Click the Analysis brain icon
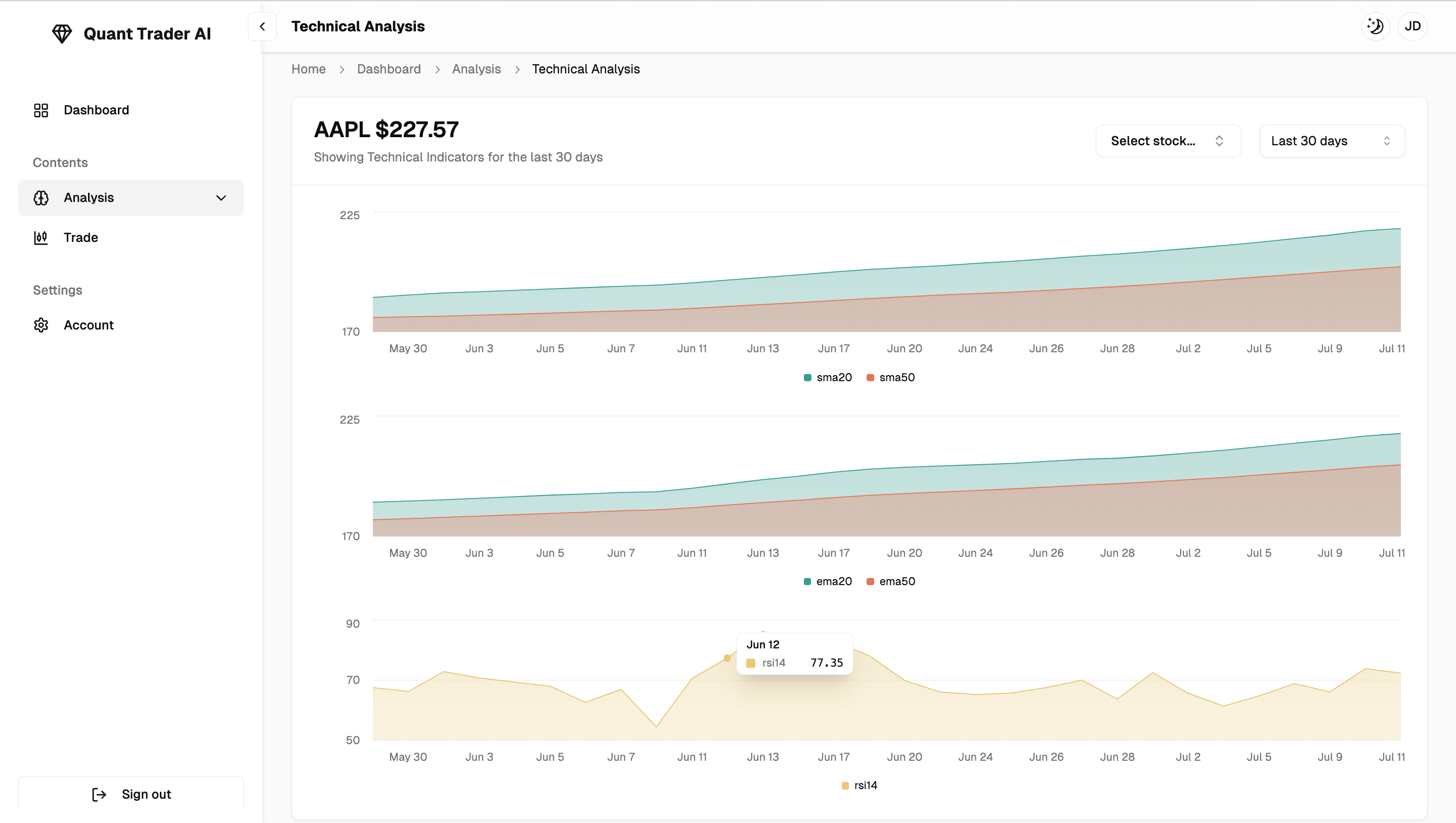Screen dimensions: 1456x823 click(40, 197)
